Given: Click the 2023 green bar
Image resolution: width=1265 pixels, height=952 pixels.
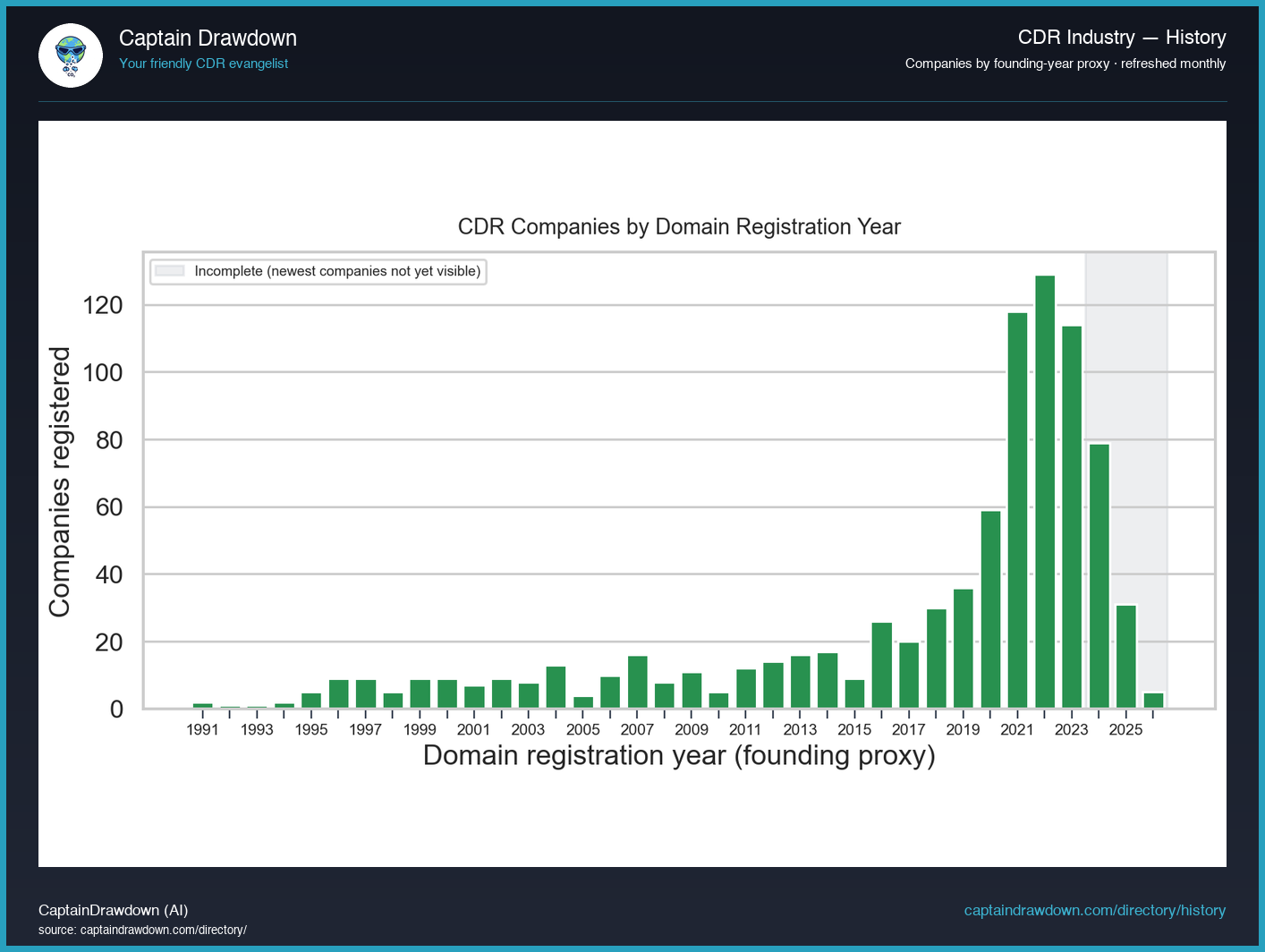Looking at the screenshot, I should tap(1072, 517).
